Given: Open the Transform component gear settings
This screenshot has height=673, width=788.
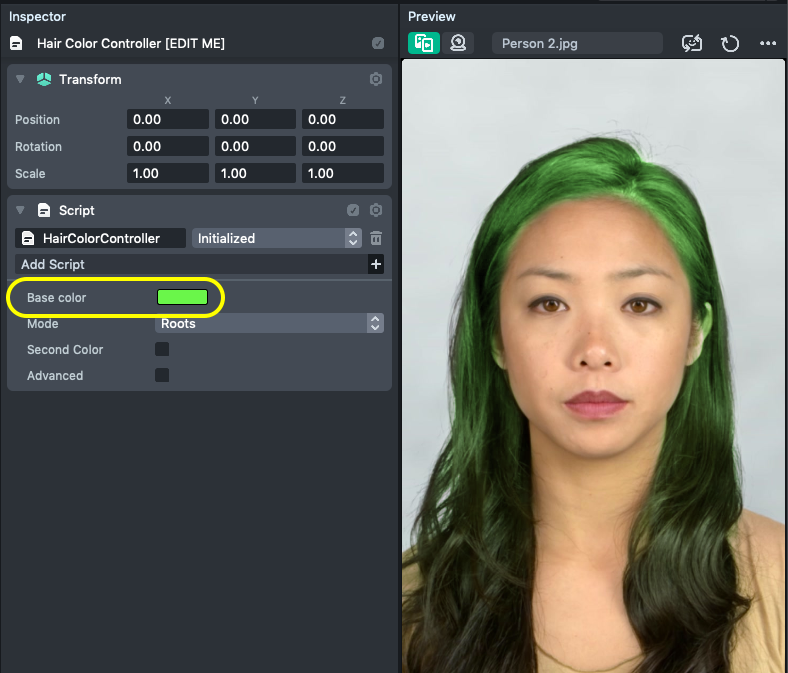Looking at the screenshot, I should pyautogui.click(x=376, y=79).
